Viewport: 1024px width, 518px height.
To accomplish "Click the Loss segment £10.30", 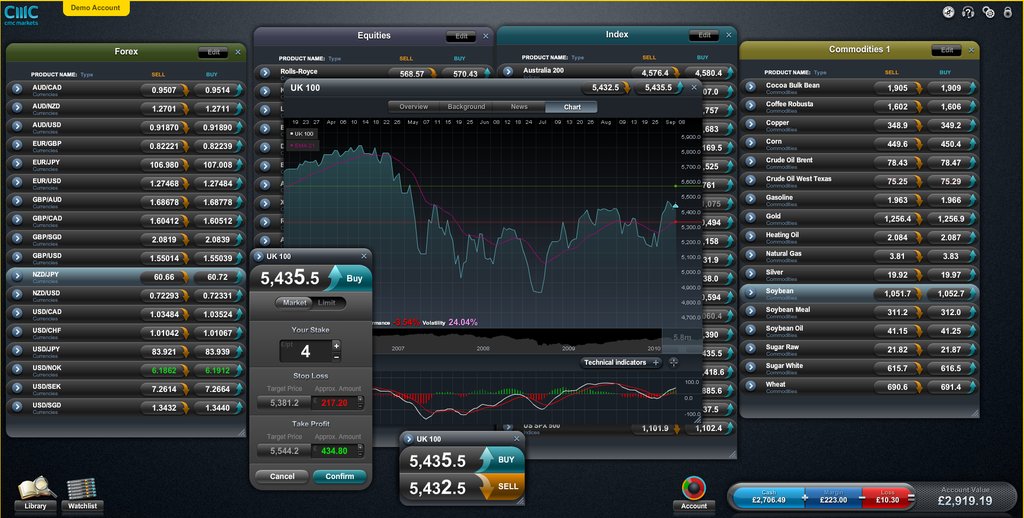I will click(x=886, y=498).
